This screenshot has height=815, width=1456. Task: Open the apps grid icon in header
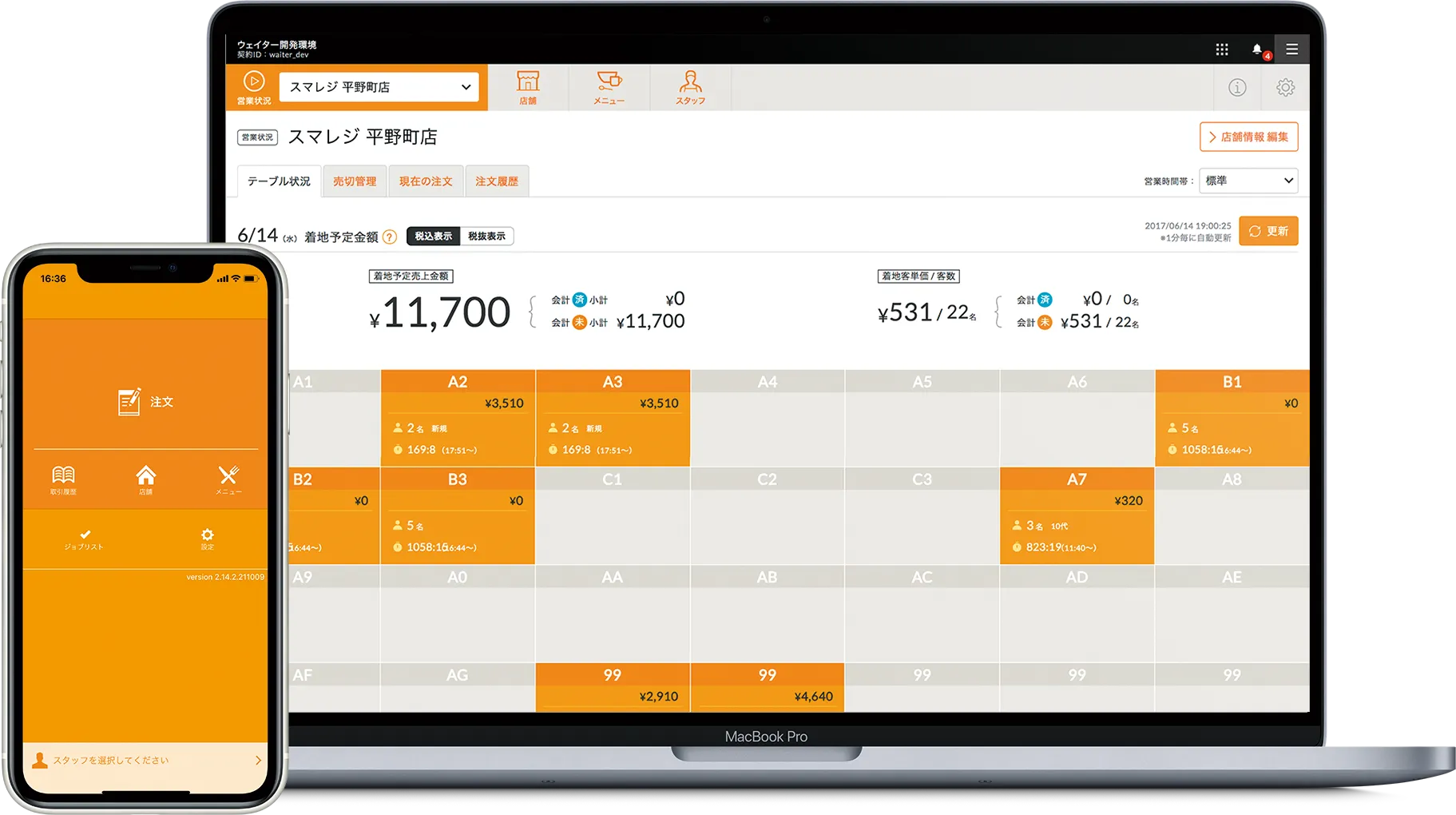click(1222, 50)
